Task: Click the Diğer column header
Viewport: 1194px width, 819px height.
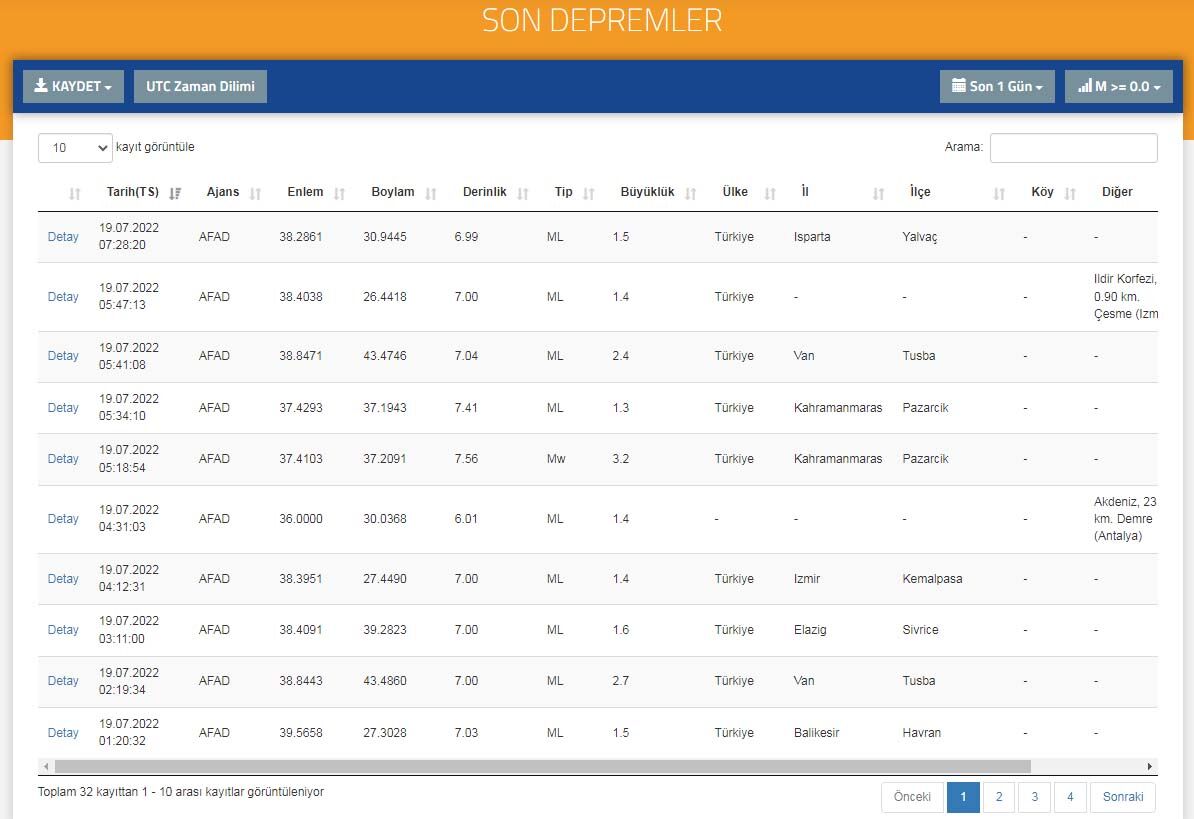Action: 1117,192
